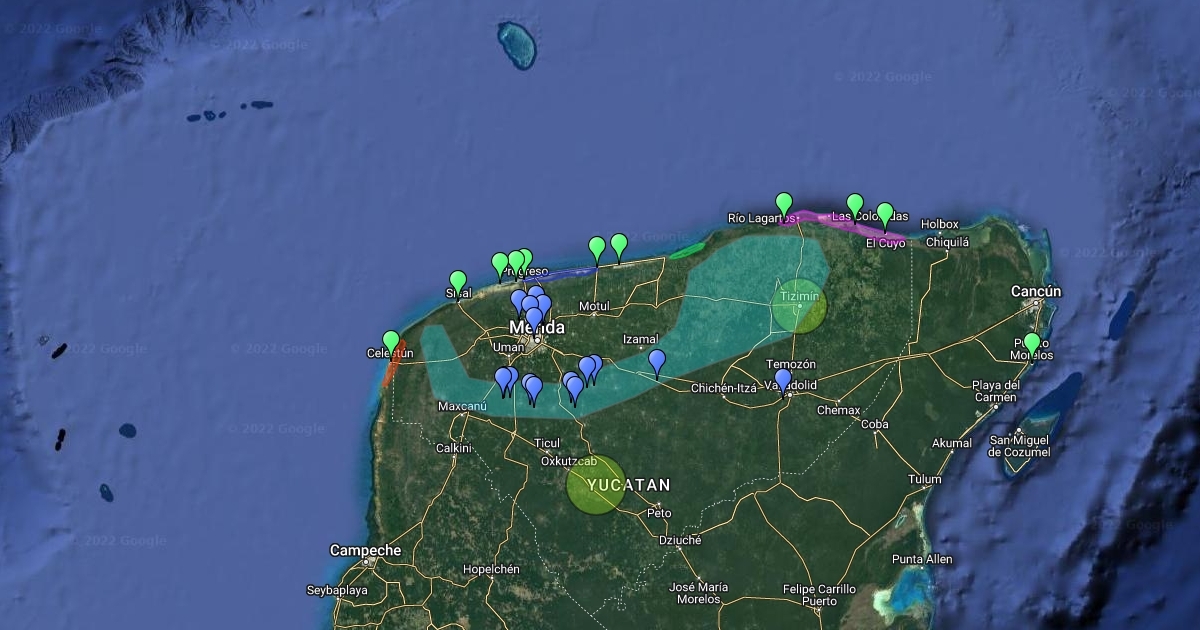
Task: Select the blue pin southeast of Izamal
Action: pyautogui.click(x=657, y=359)
